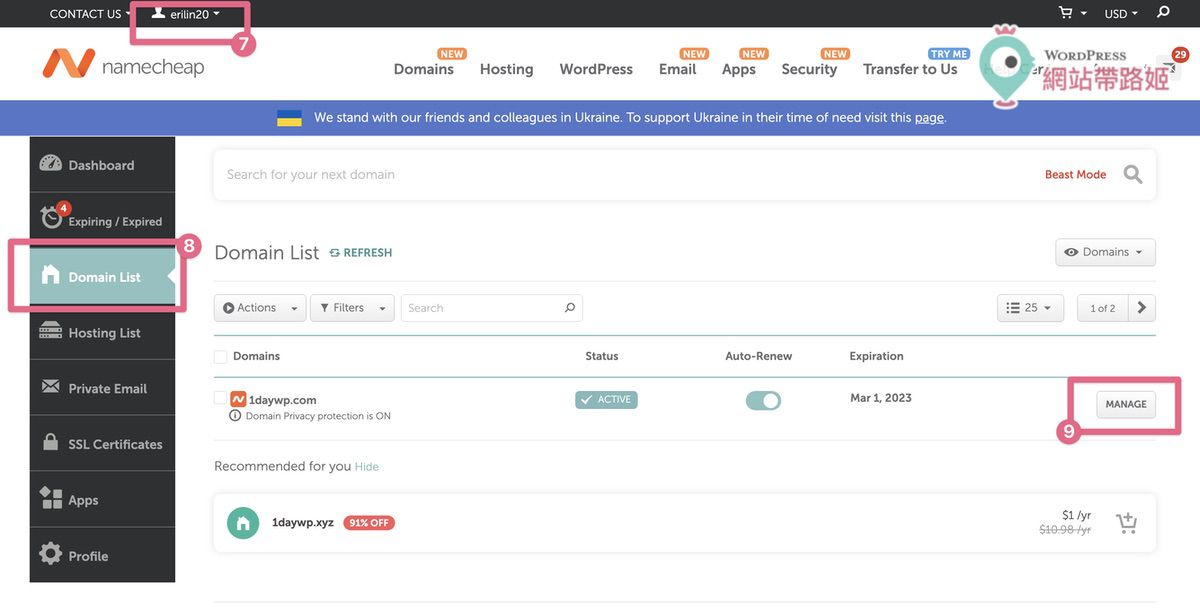Open the USD currency dropdown

coord(1121,14)
